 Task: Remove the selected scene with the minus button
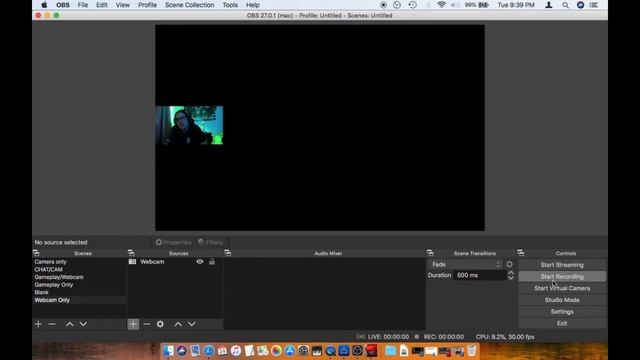[52, 324]
